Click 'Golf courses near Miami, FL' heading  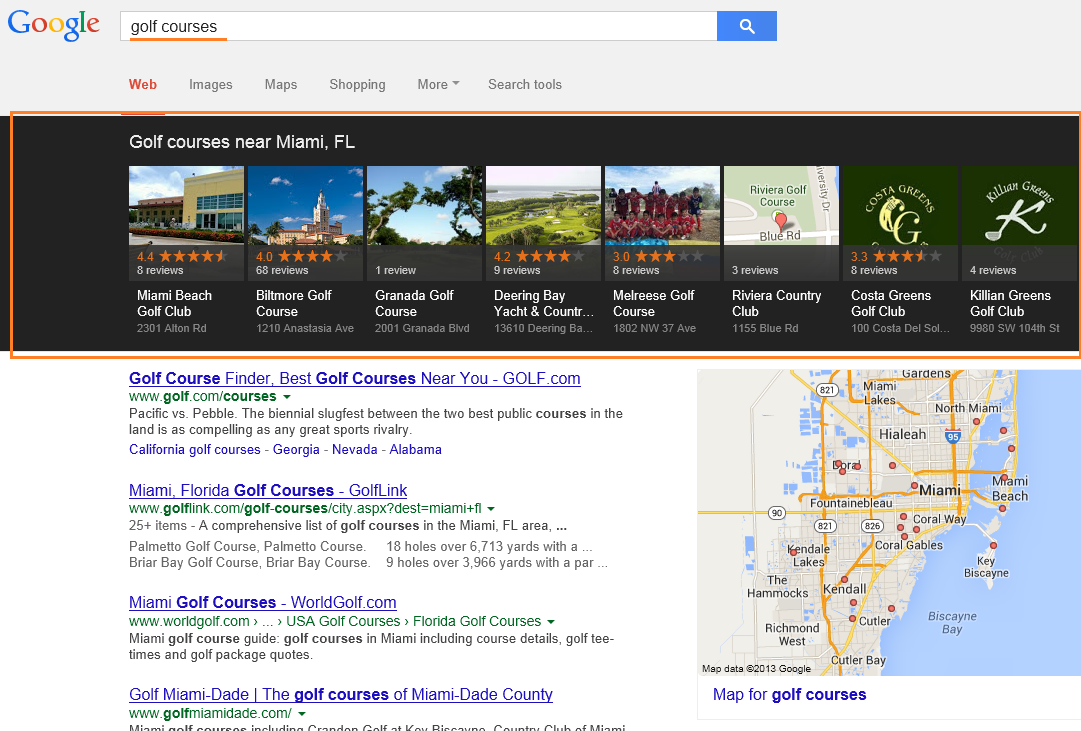pos(242,142)
